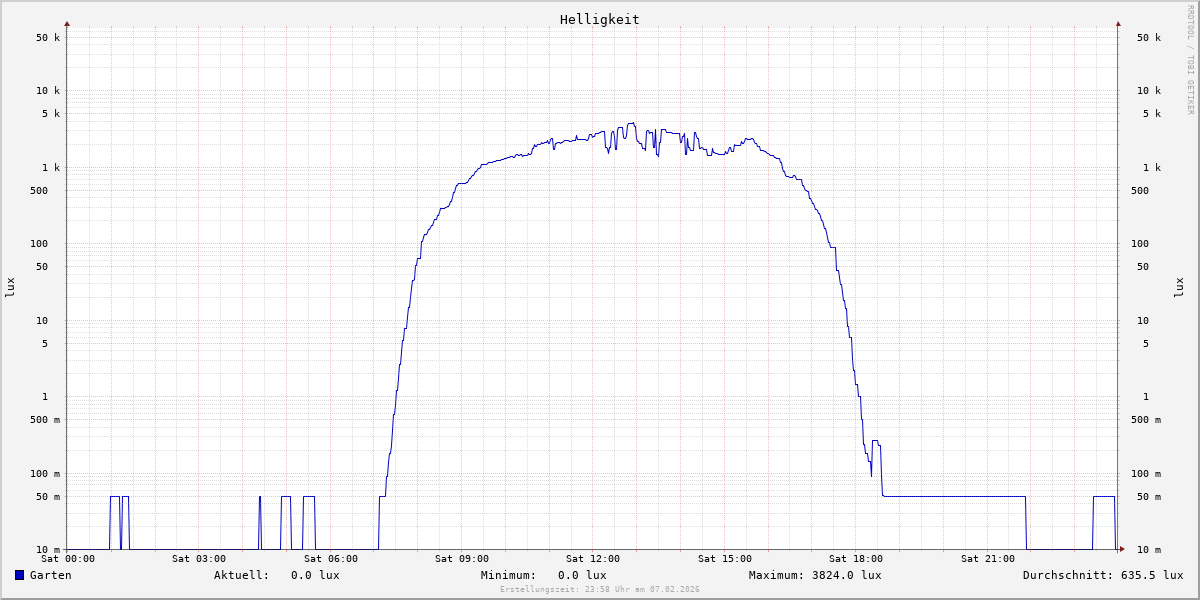Click the red arrowhead atop the left y-axis
The height and width of the screenshot is (600, 1200).
click(x=67, y=23)
